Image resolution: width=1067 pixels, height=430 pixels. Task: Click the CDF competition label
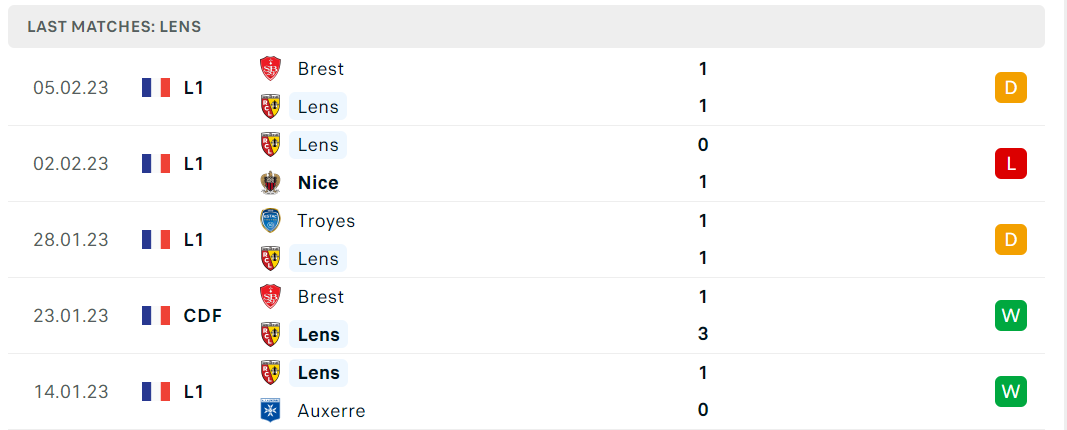[x=203, y=316]
